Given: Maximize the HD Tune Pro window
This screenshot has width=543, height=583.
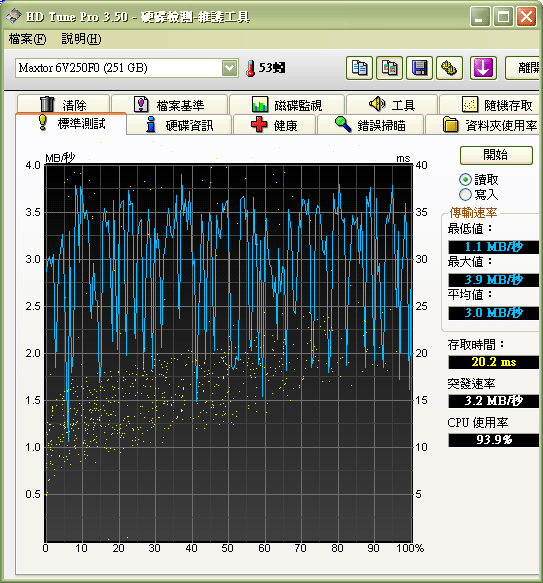Looking at the screenshot, I should point(503,17).
